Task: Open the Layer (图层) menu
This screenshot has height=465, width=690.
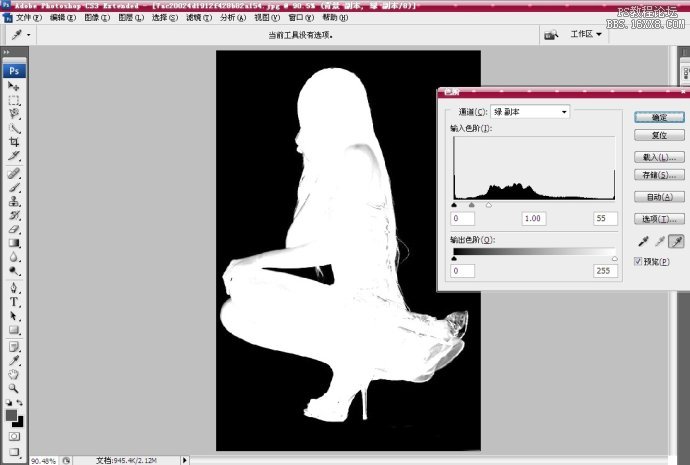Action: point(131,18)
